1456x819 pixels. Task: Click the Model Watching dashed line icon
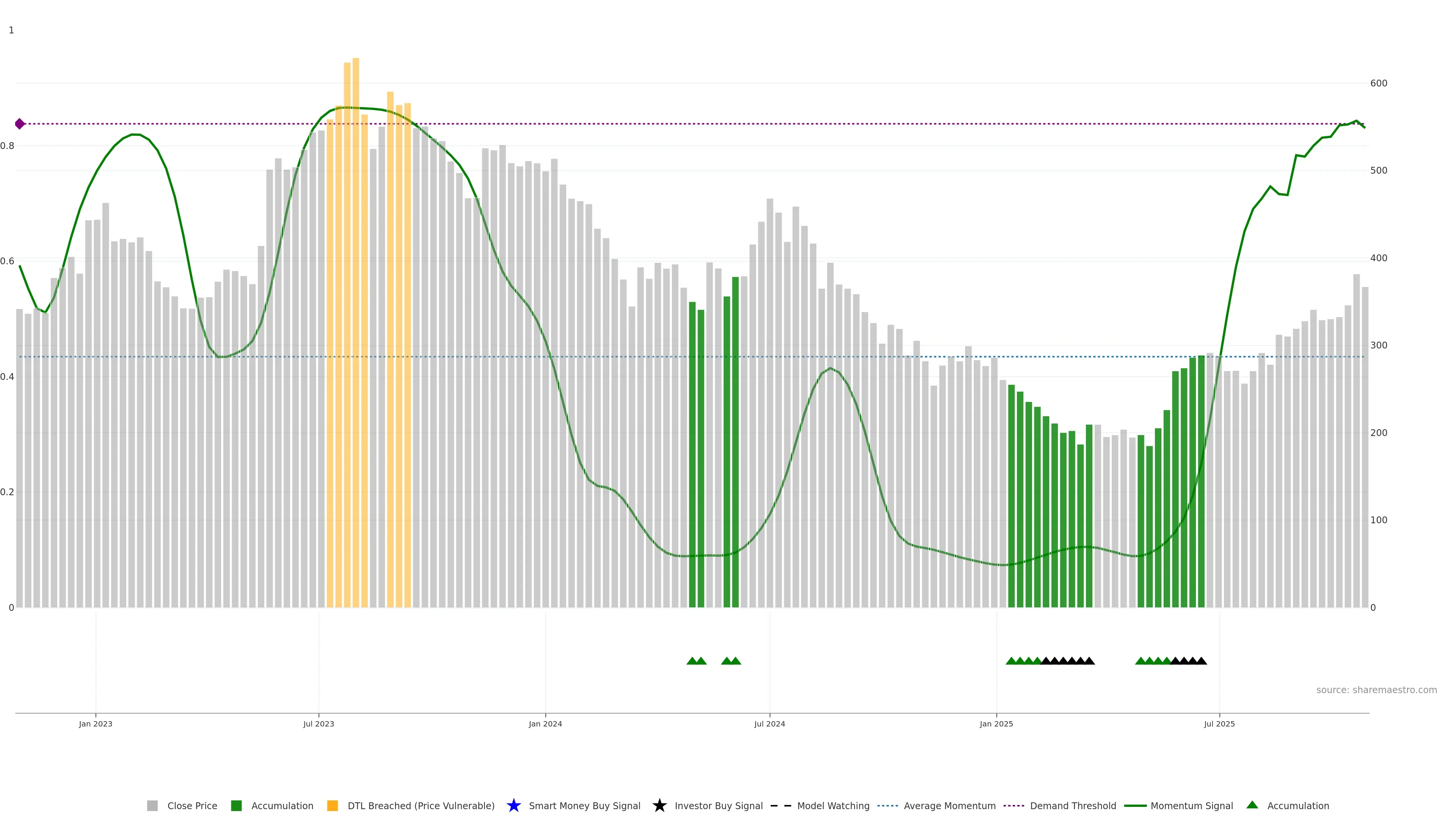pyautogui.click(x=781, y=805)
